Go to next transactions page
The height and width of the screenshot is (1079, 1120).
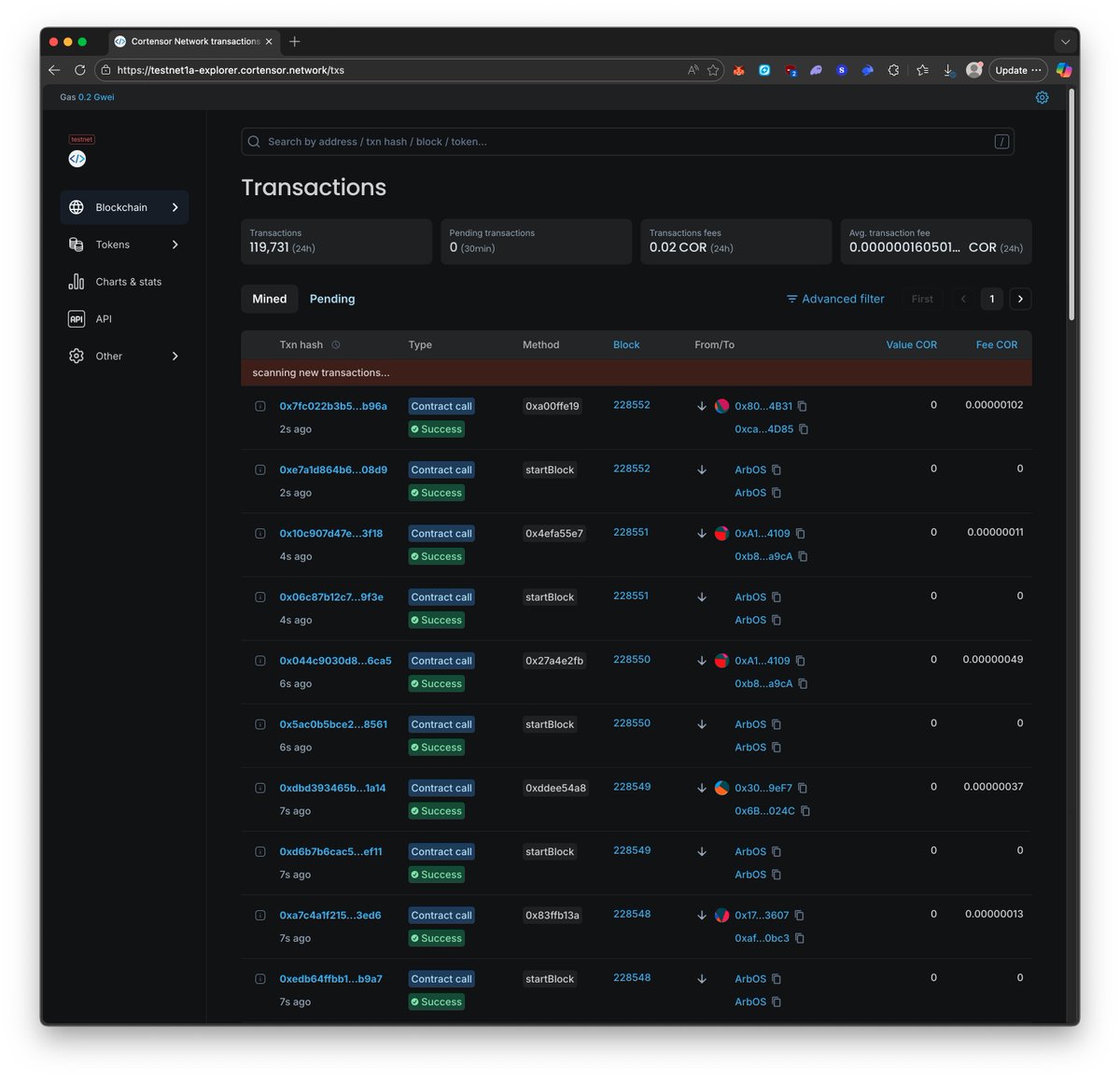pyautogui.click(x=1020, y=299)
